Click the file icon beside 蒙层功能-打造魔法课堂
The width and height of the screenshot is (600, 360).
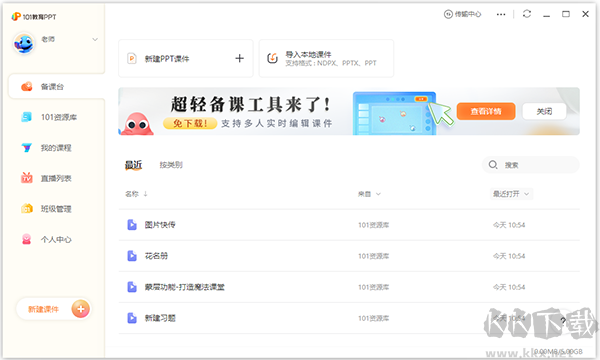pos(132,287)
